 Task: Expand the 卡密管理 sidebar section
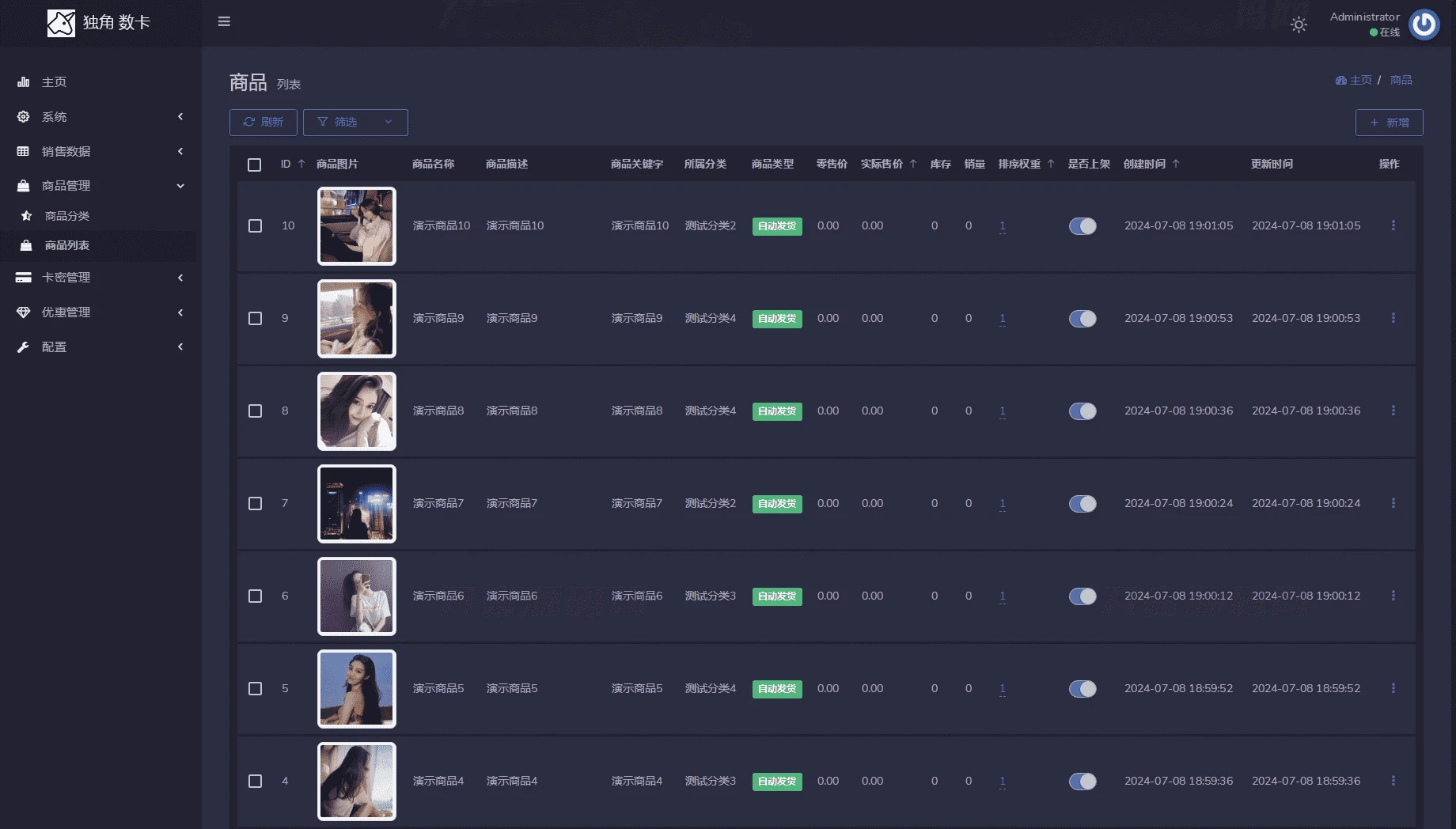(100, 278)
